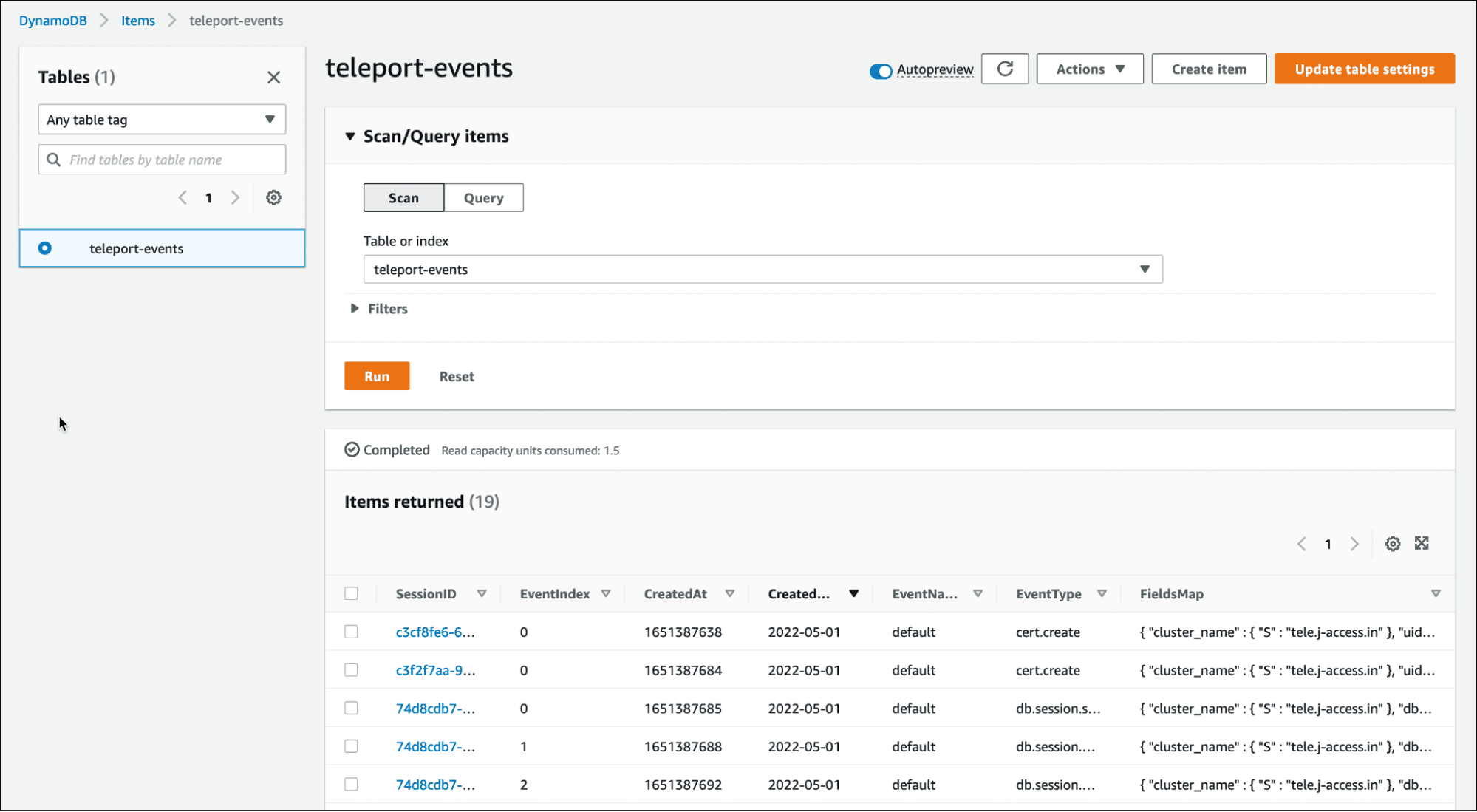Image resolution: width=1477 pixels, height=812 pixels.
Task: Go to next page of tables list
Action: (x=235, y=197)
